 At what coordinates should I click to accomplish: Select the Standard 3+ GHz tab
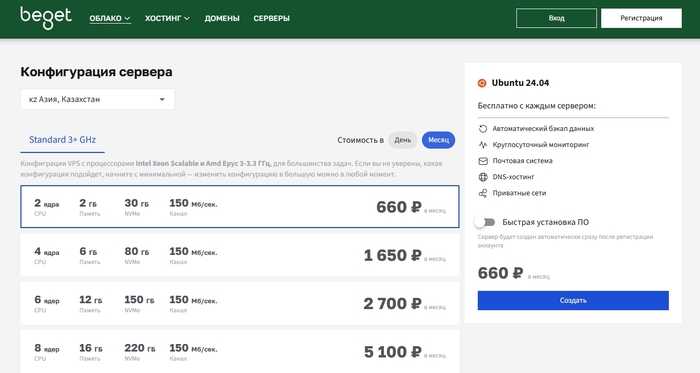point(62,140)
